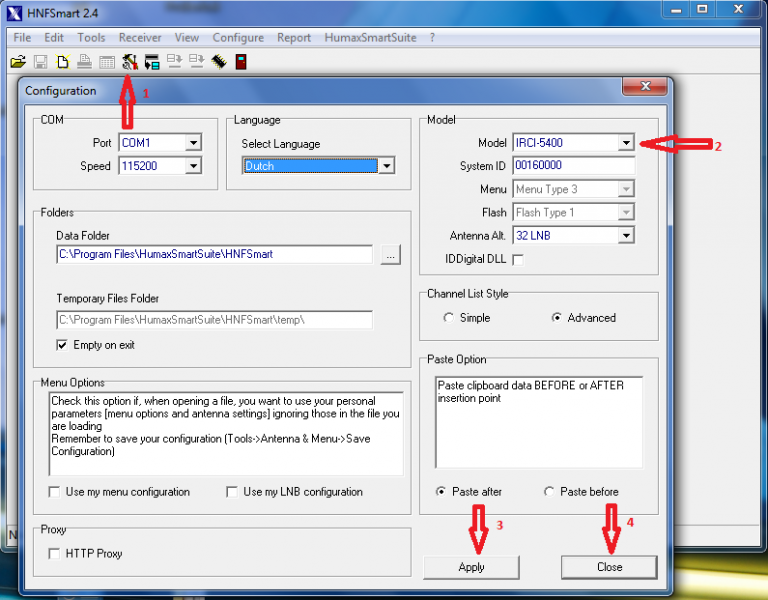Screen dimensions: 768x600
Task: Open the Edit menu
Action: [x=54, y=38]
